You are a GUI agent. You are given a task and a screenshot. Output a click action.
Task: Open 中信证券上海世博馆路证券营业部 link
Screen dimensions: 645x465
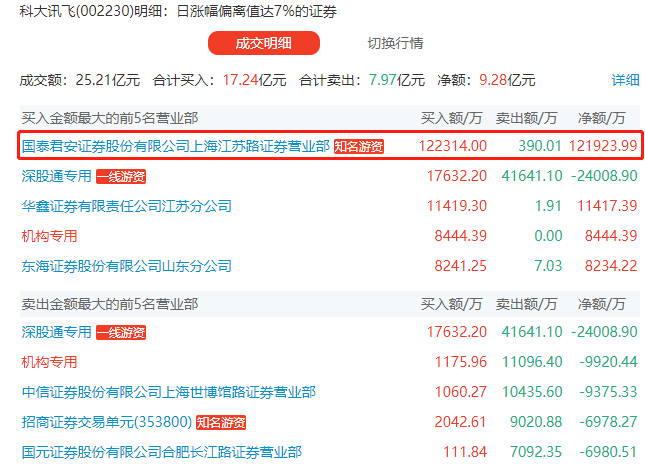169,392
